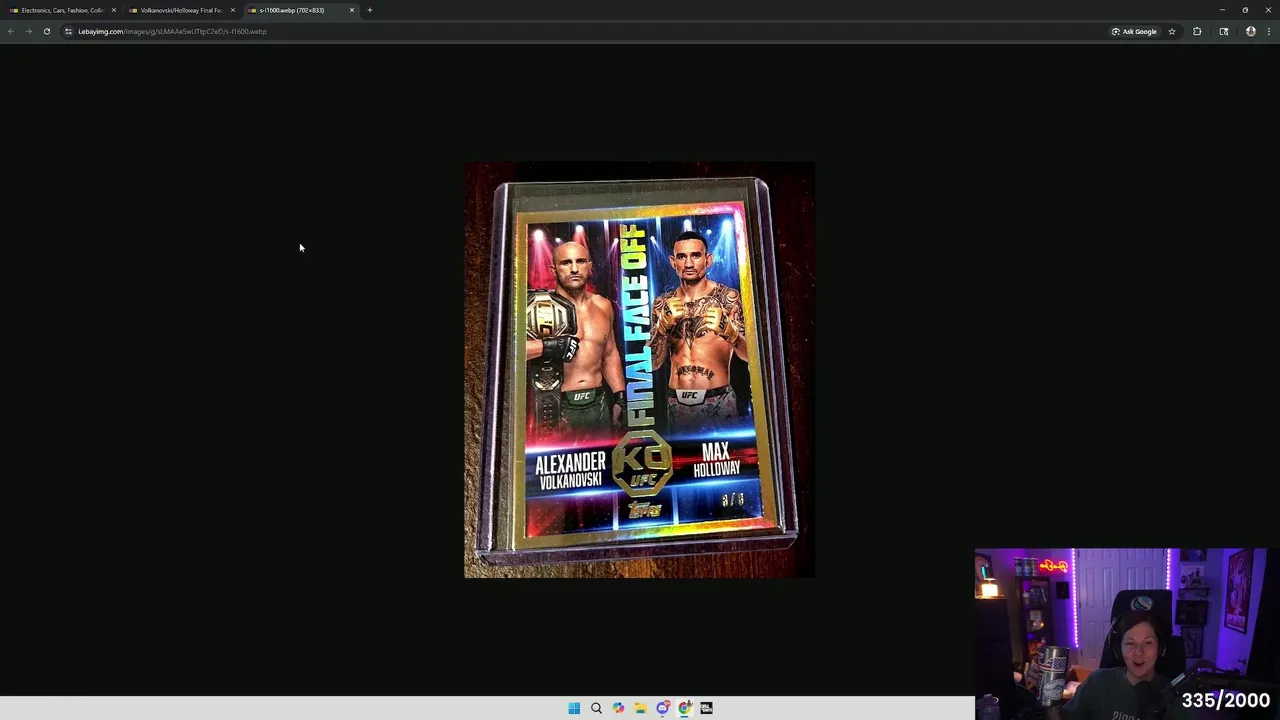Open File Explorer from the taskbar
Viewport: 1280px width, 720px height.
tap(640, 708)
